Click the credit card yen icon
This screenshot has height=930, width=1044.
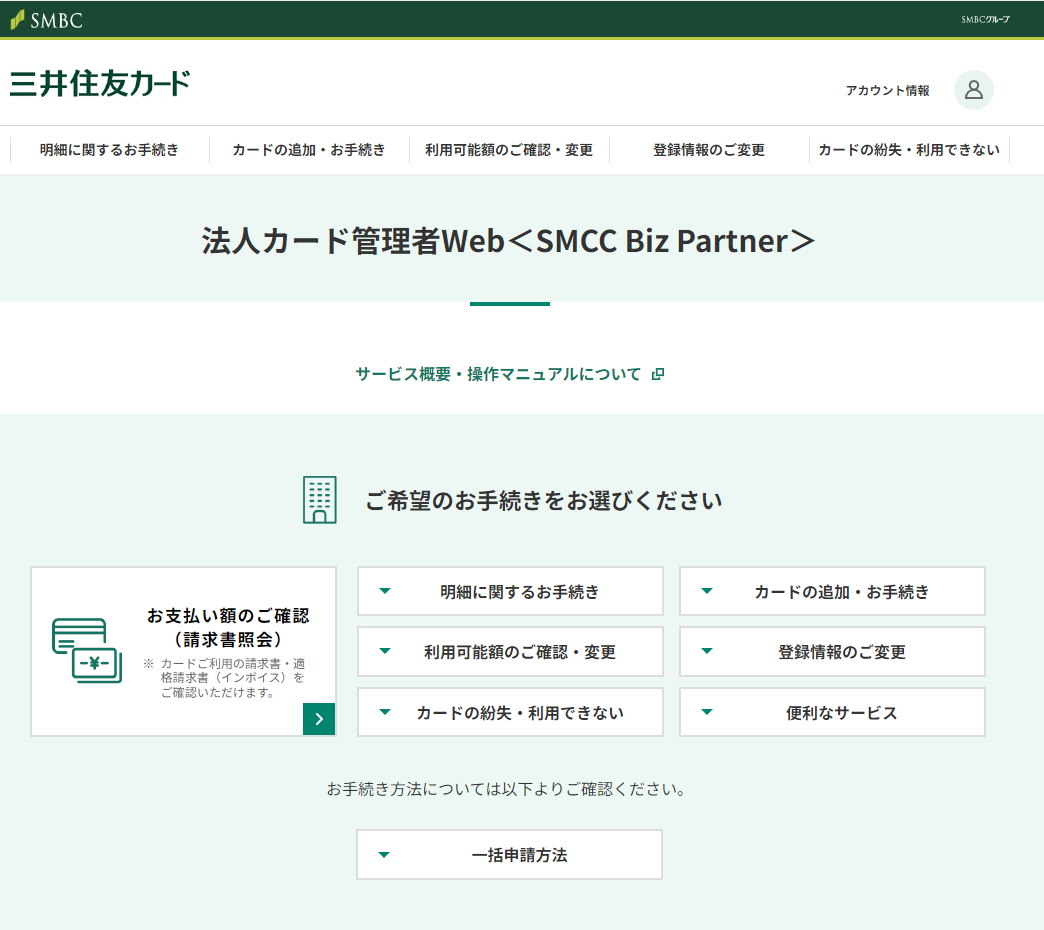(x=87, y=650)
